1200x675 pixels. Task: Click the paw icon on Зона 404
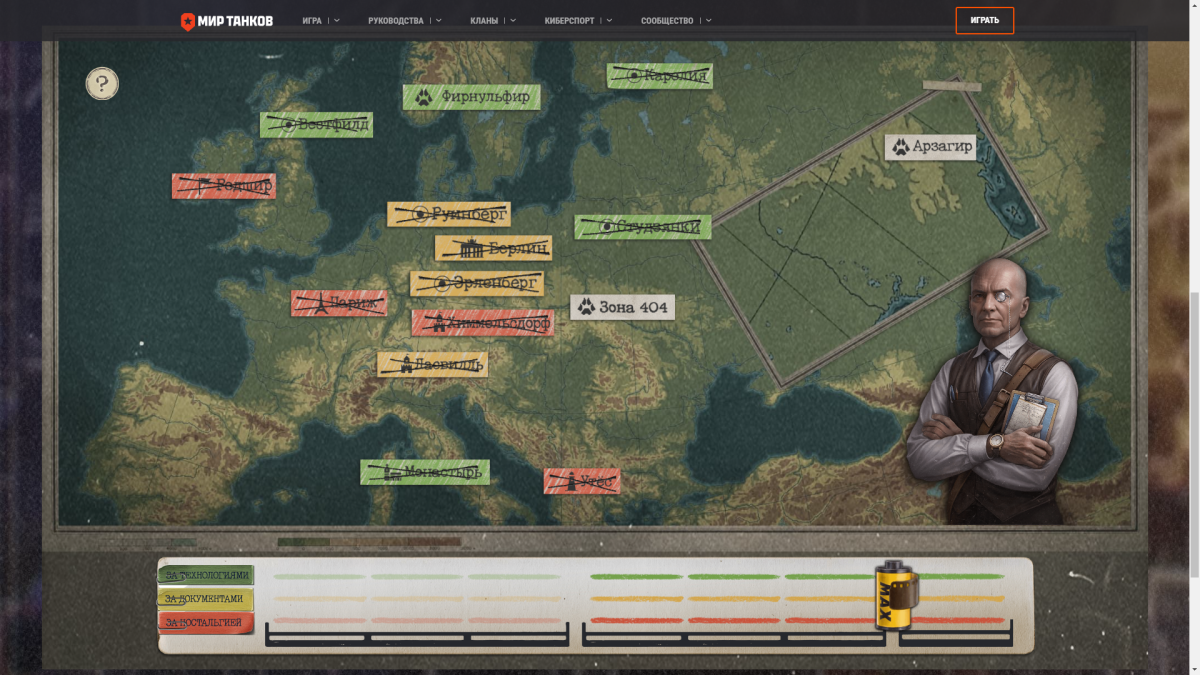[x=586, y=307]
